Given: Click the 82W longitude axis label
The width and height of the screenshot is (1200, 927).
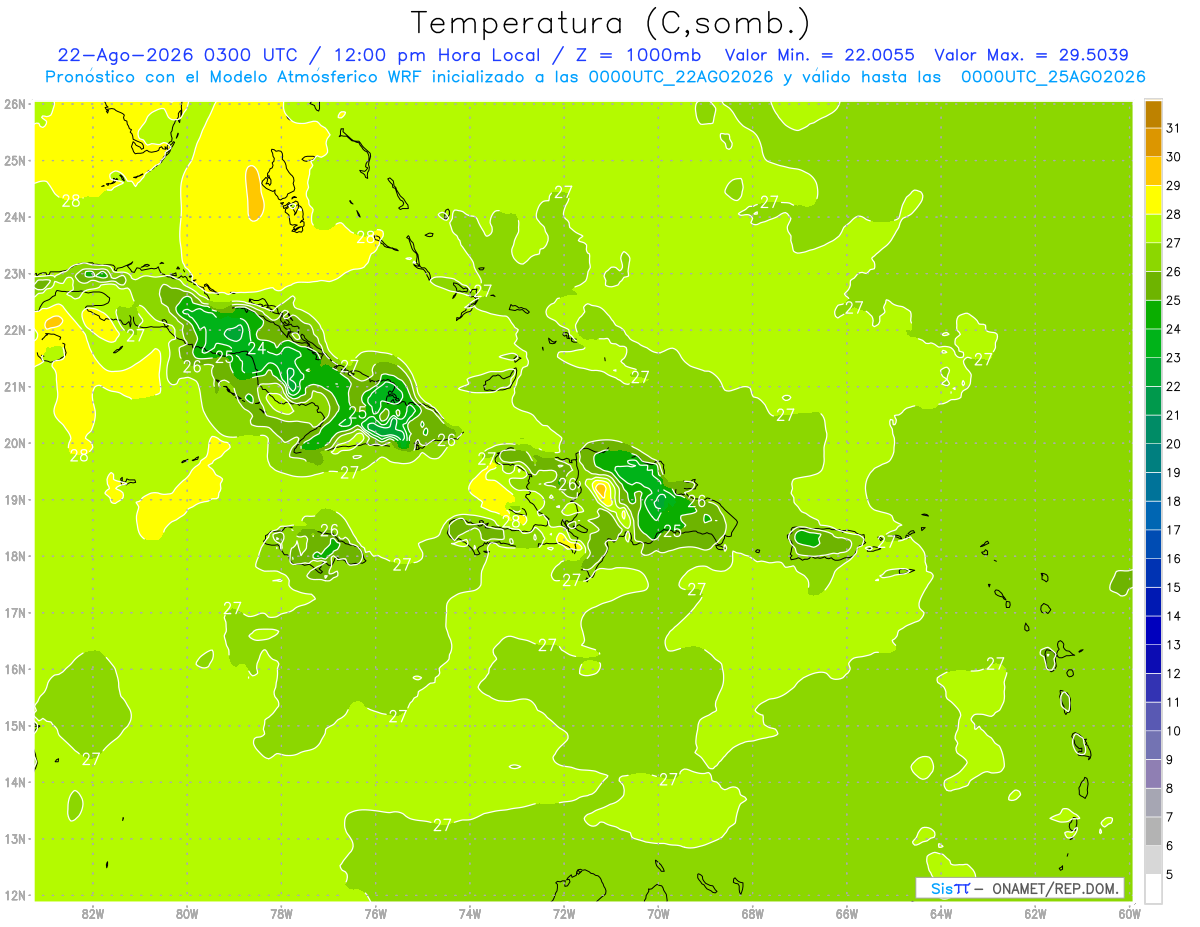Looking at the screenshot, I should tap(93, 913).
